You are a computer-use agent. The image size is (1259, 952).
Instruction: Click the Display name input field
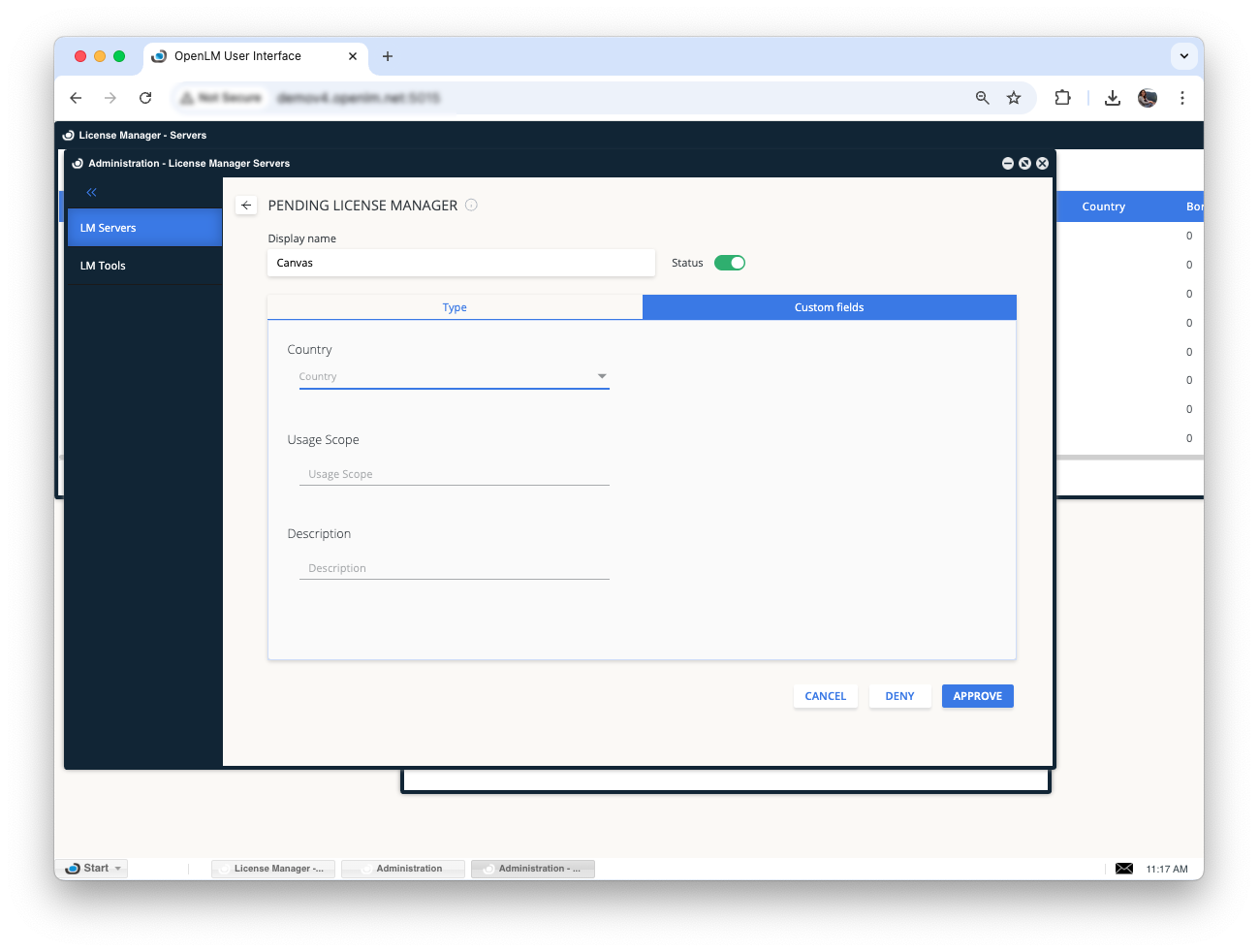460,263
